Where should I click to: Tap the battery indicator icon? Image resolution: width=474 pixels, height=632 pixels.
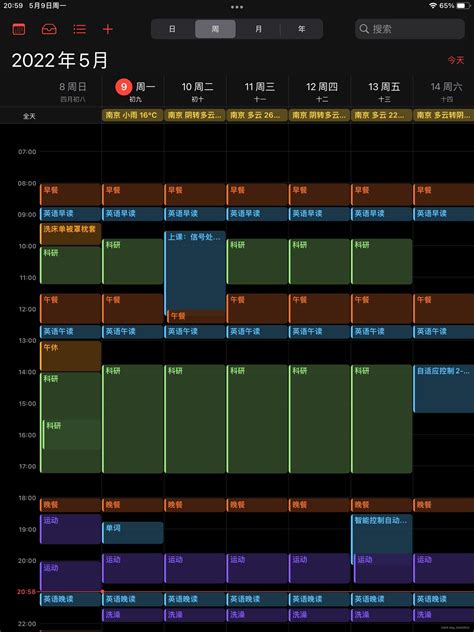pos(463,6)
